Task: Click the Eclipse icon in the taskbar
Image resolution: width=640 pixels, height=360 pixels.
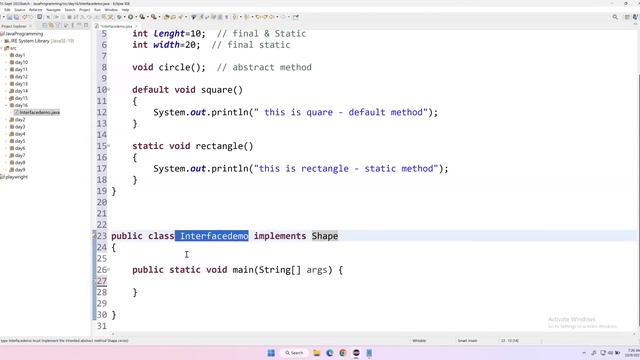Action: tap(356, 353)
